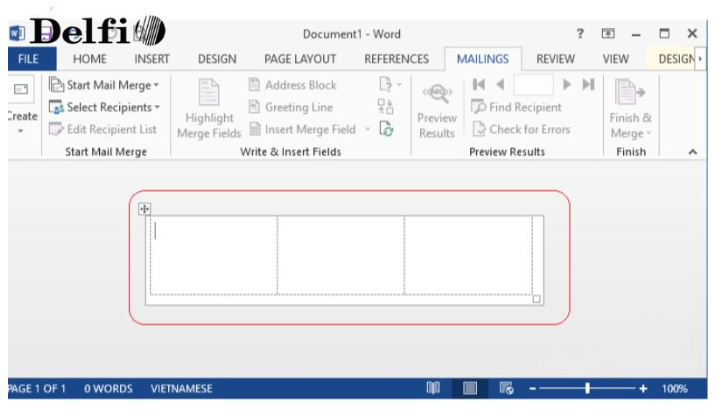
Task: Click the record number input box
Action: pyautogui.click(x=533, y=85)
